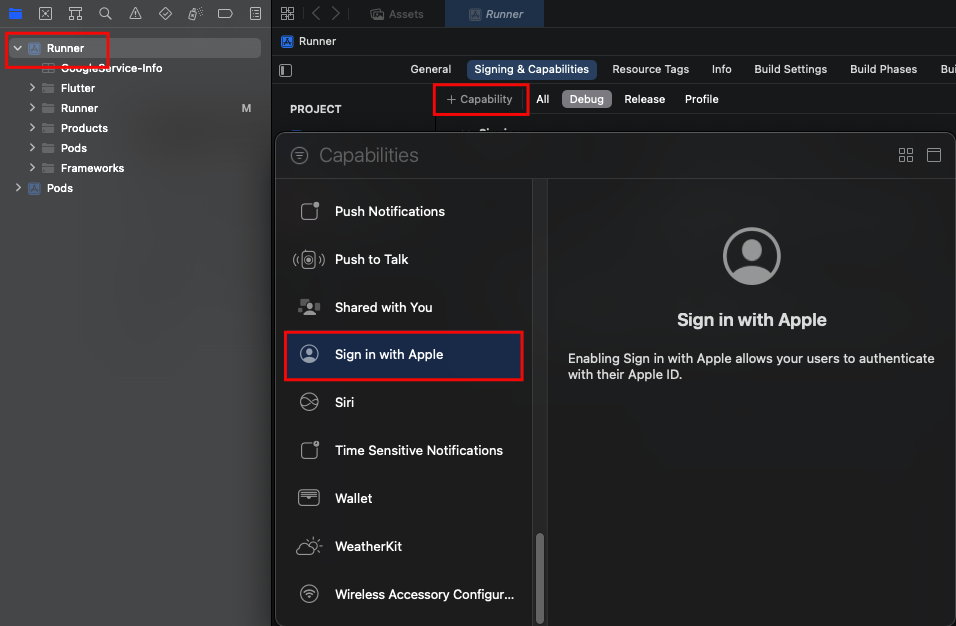Go back with the left chevron

[x=316, y=13]
